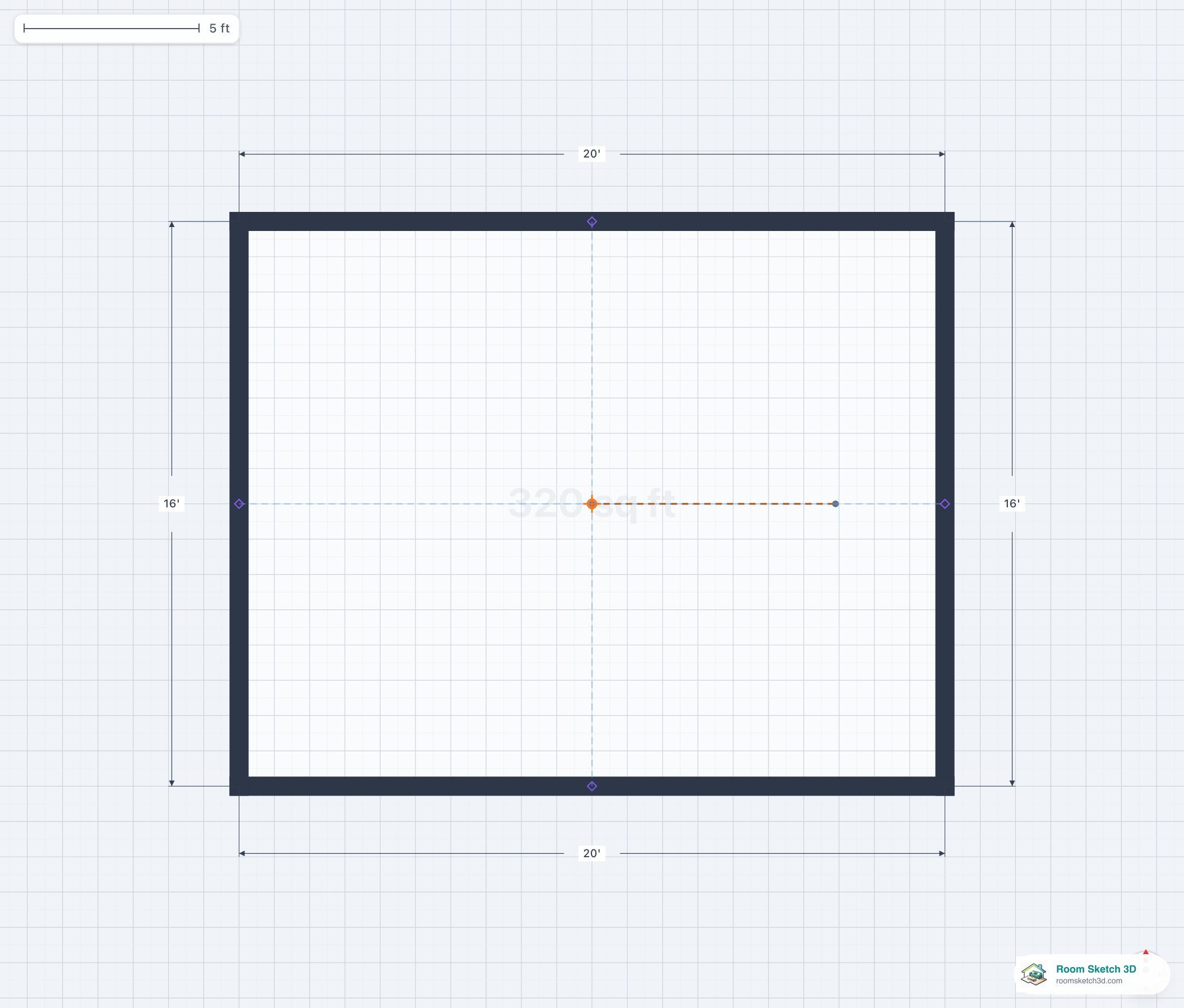Screen dimensions: 1184x1008
Task: Click the Room Sketch 3D house logo
Action: (x=1034, y=974)
